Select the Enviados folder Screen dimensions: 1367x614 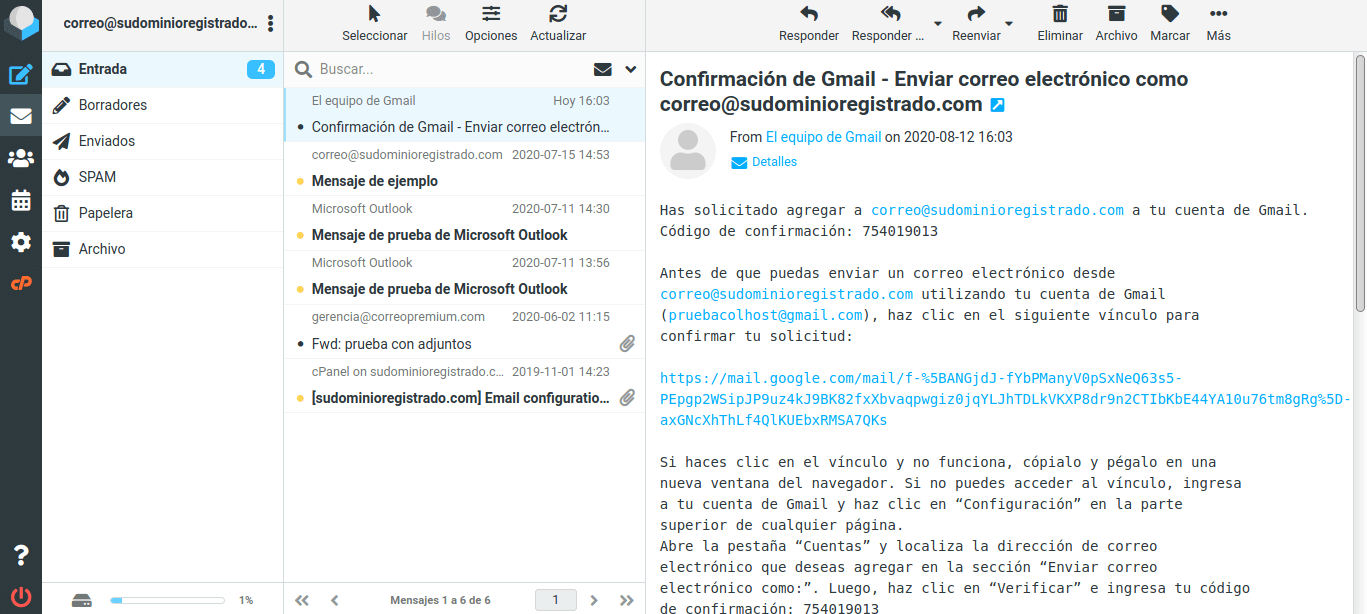pos(163,141)
